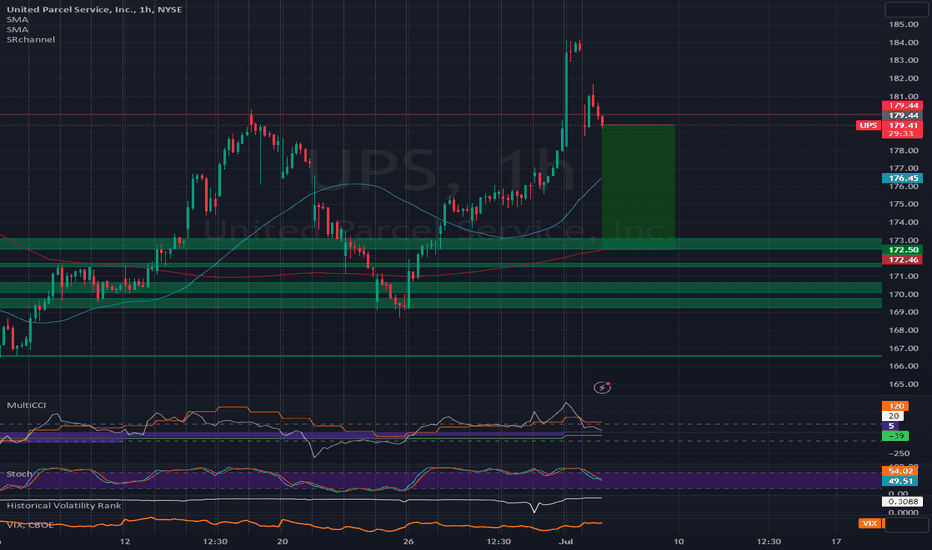This screenshot has height=550, width=932.
Task: Click the gray 179.44 price label
Action: pyautogui.click(x=903, y=115)
